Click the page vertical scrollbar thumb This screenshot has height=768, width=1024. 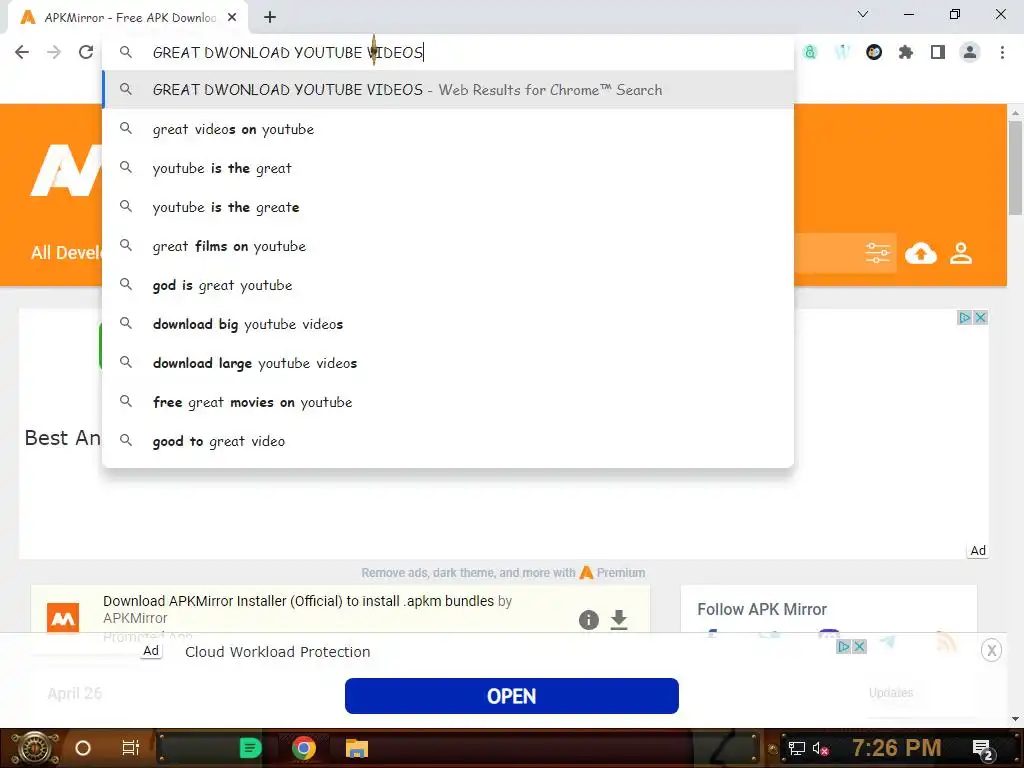(1015, 167)
